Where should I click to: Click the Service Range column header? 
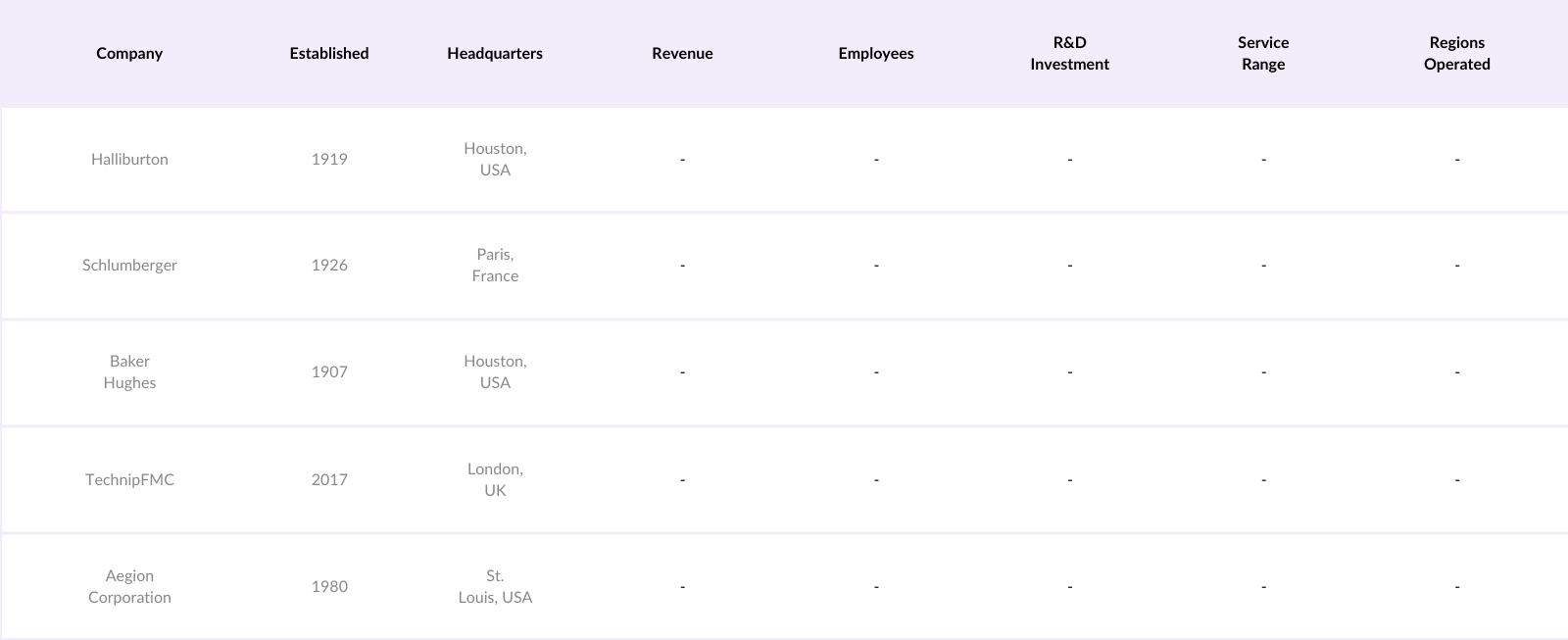(1263, 54)
